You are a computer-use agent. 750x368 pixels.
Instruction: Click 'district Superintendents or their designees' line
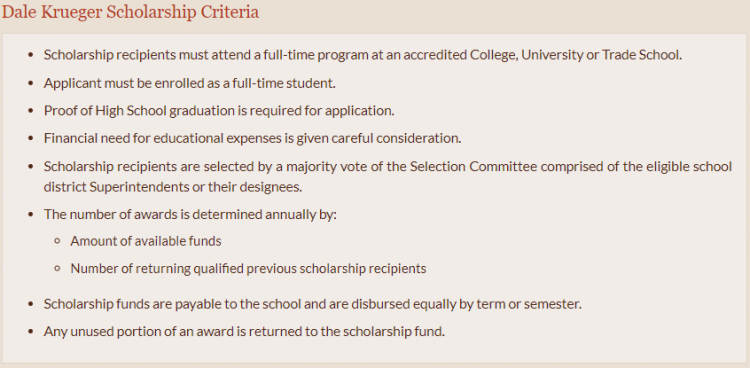coord(173,187)
